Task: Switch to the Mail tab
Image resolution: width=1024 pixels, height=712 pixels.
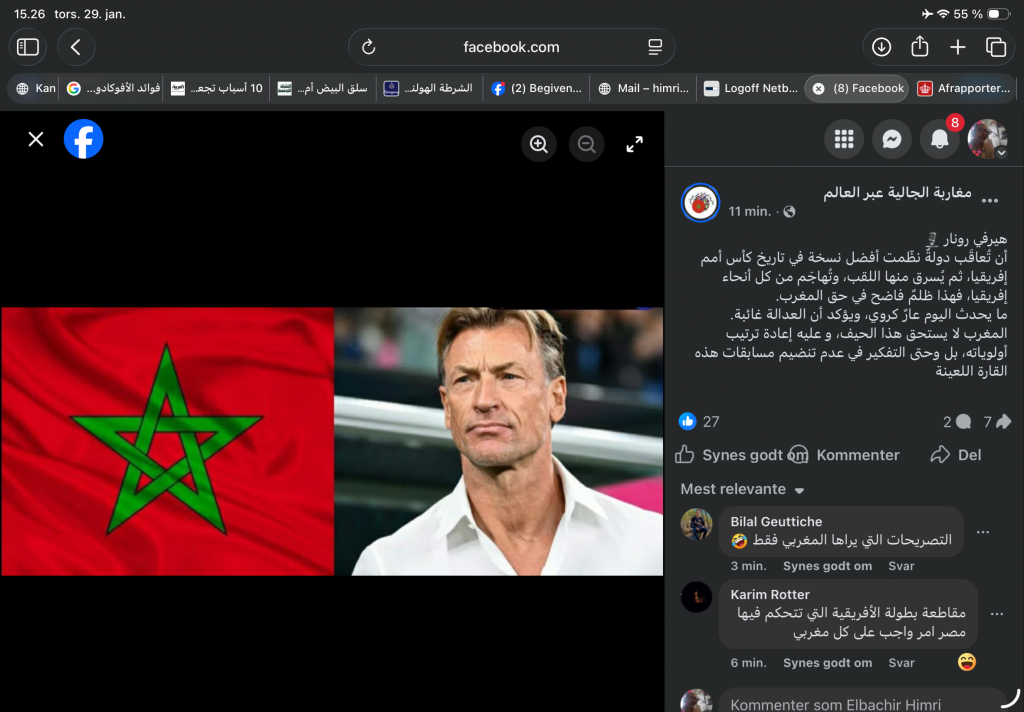Action: (x=642, y=88)
